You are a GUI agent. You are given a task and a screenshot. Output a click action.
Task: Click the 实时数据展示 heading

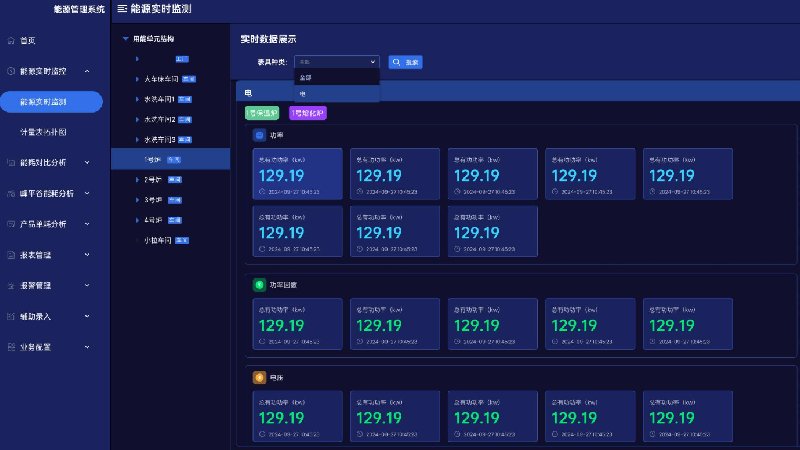pyautogui.click(x=268, y=39)
